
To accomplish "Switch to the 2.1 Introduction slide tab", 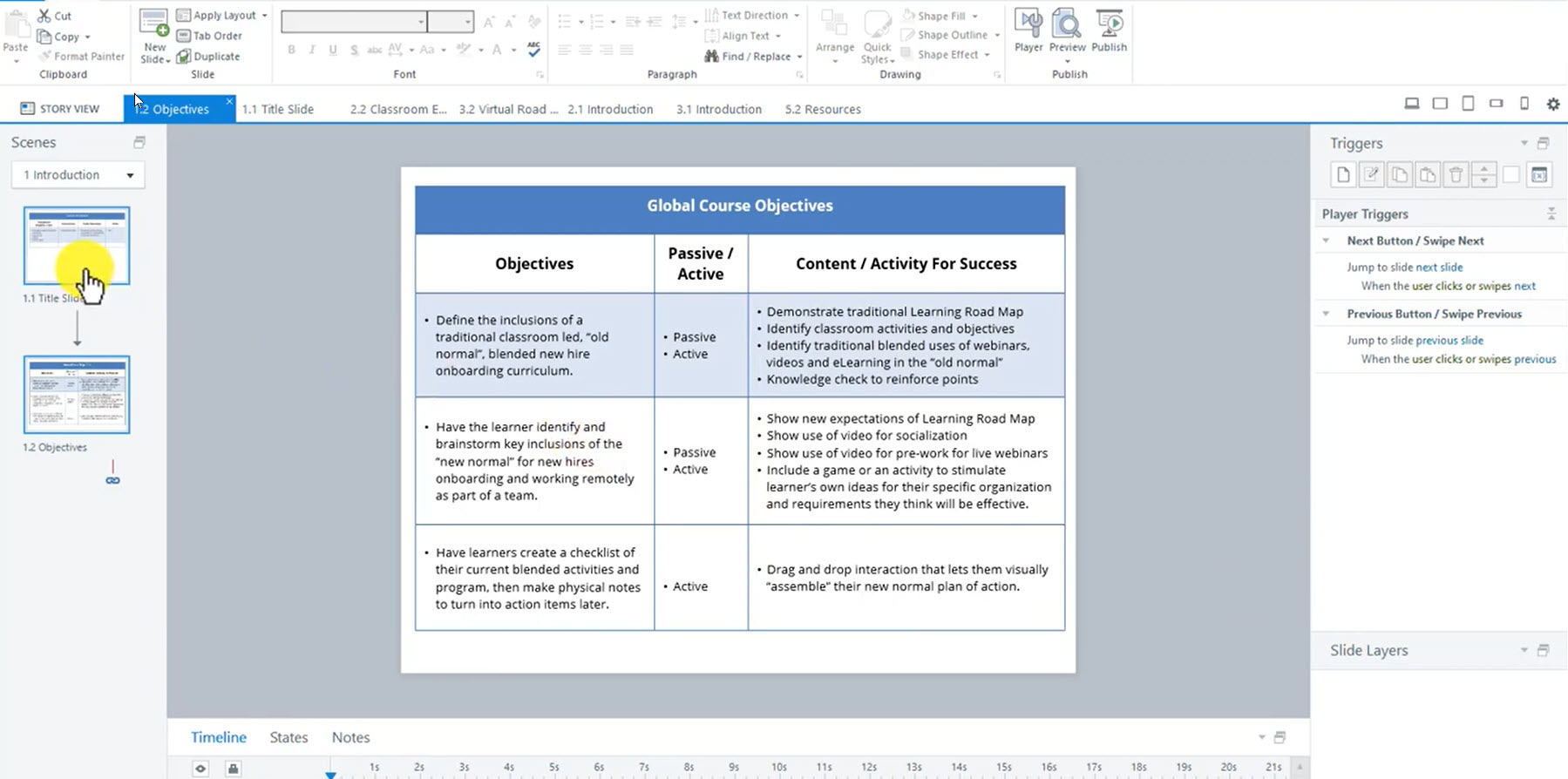I will click(x=610, y=109).
